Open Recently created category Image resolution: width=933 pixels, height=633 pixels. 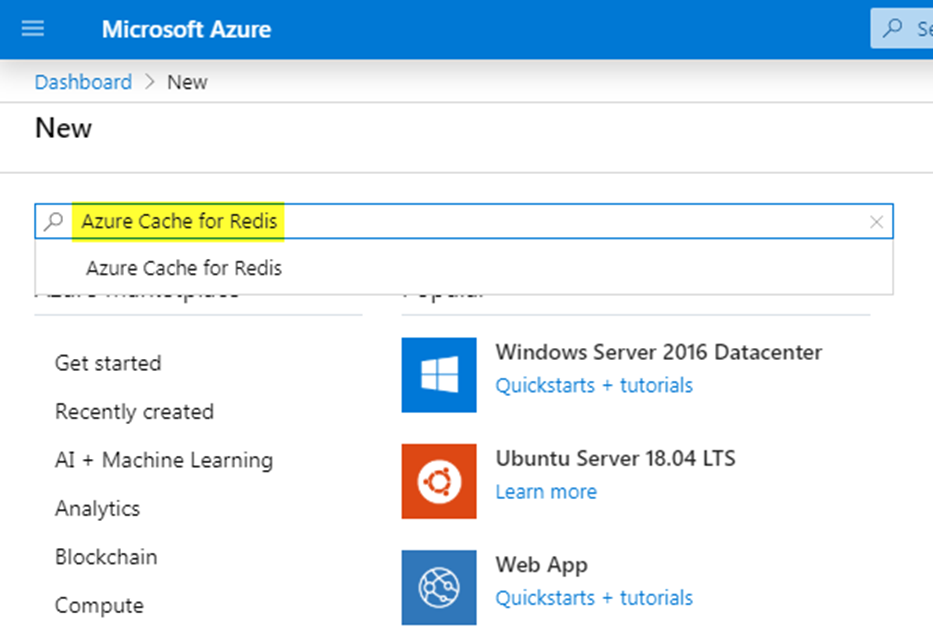(134, 412)
